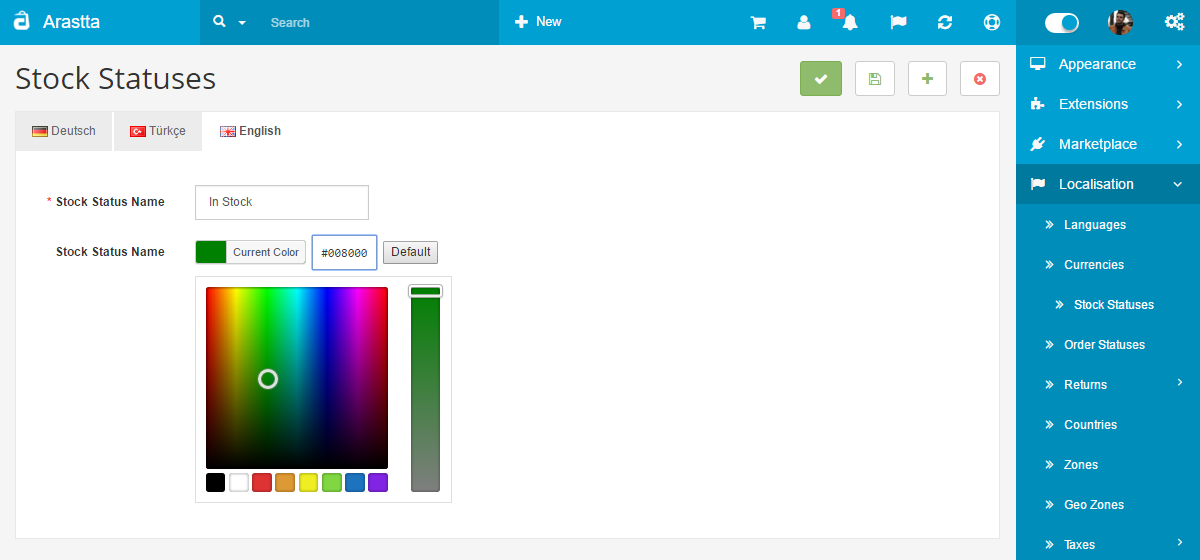Click the Stock Status Name text field
This screenshot has height=560, width=1200.
[281, 202]
